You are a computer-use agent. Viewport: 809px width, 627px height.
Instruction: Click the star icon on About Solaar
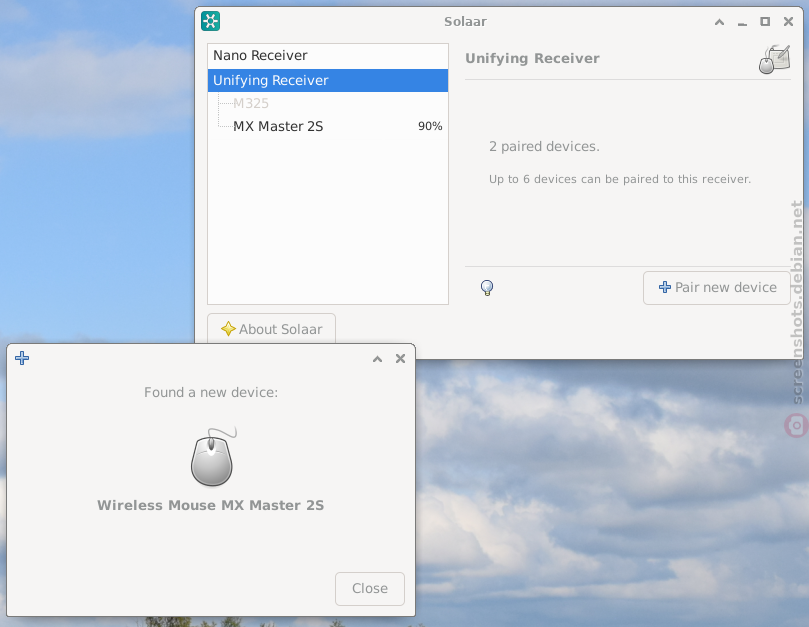[228, 329]
